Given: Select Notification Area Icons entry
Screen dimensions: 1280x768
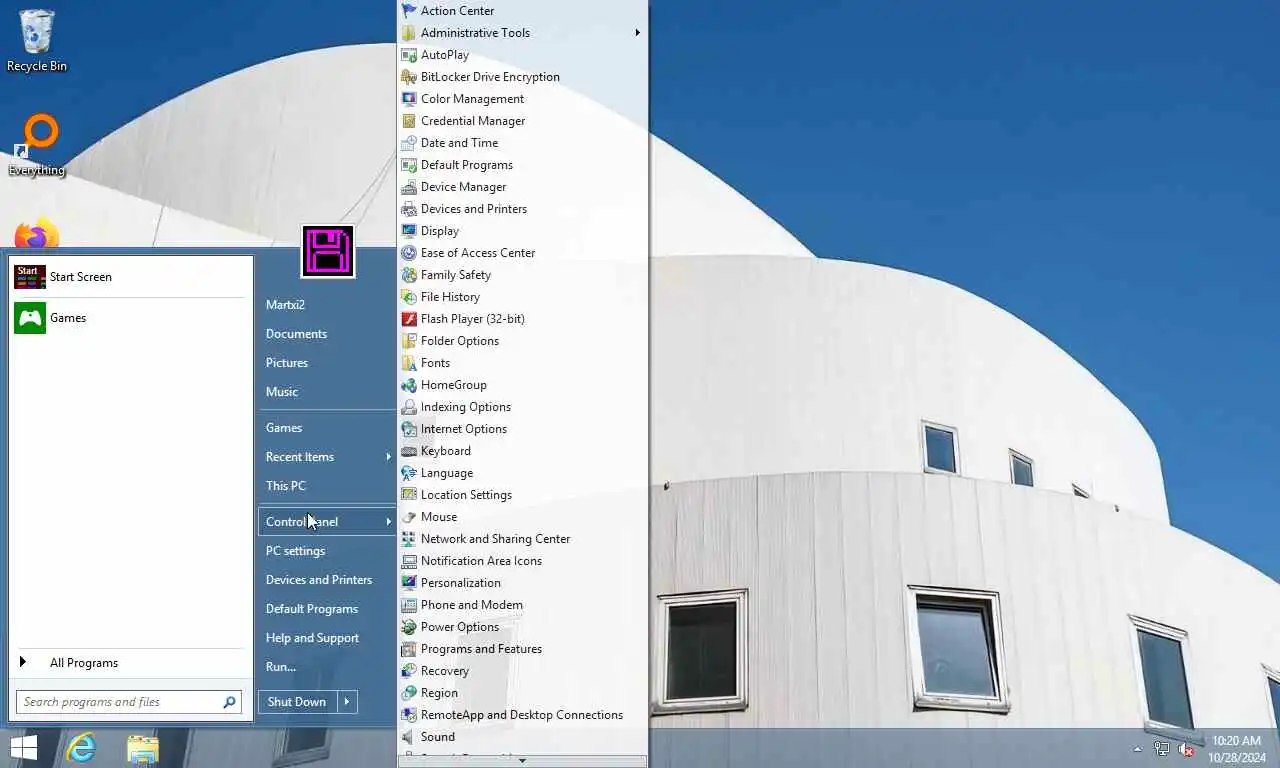Looking at the screenshot, I should [x=481, y=561].
